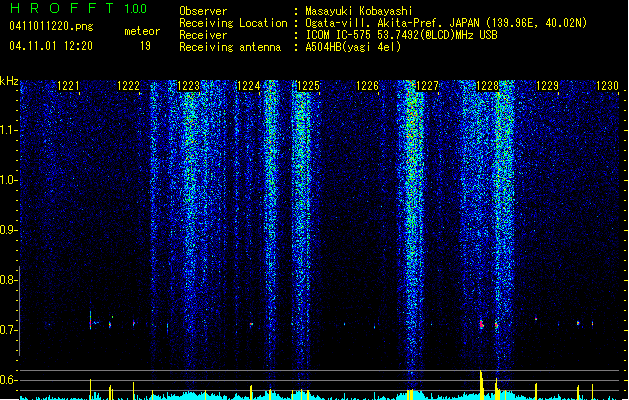Screen dimensions: 629x400
Task: Click the 1221 time marker
Action: point(68,86)
